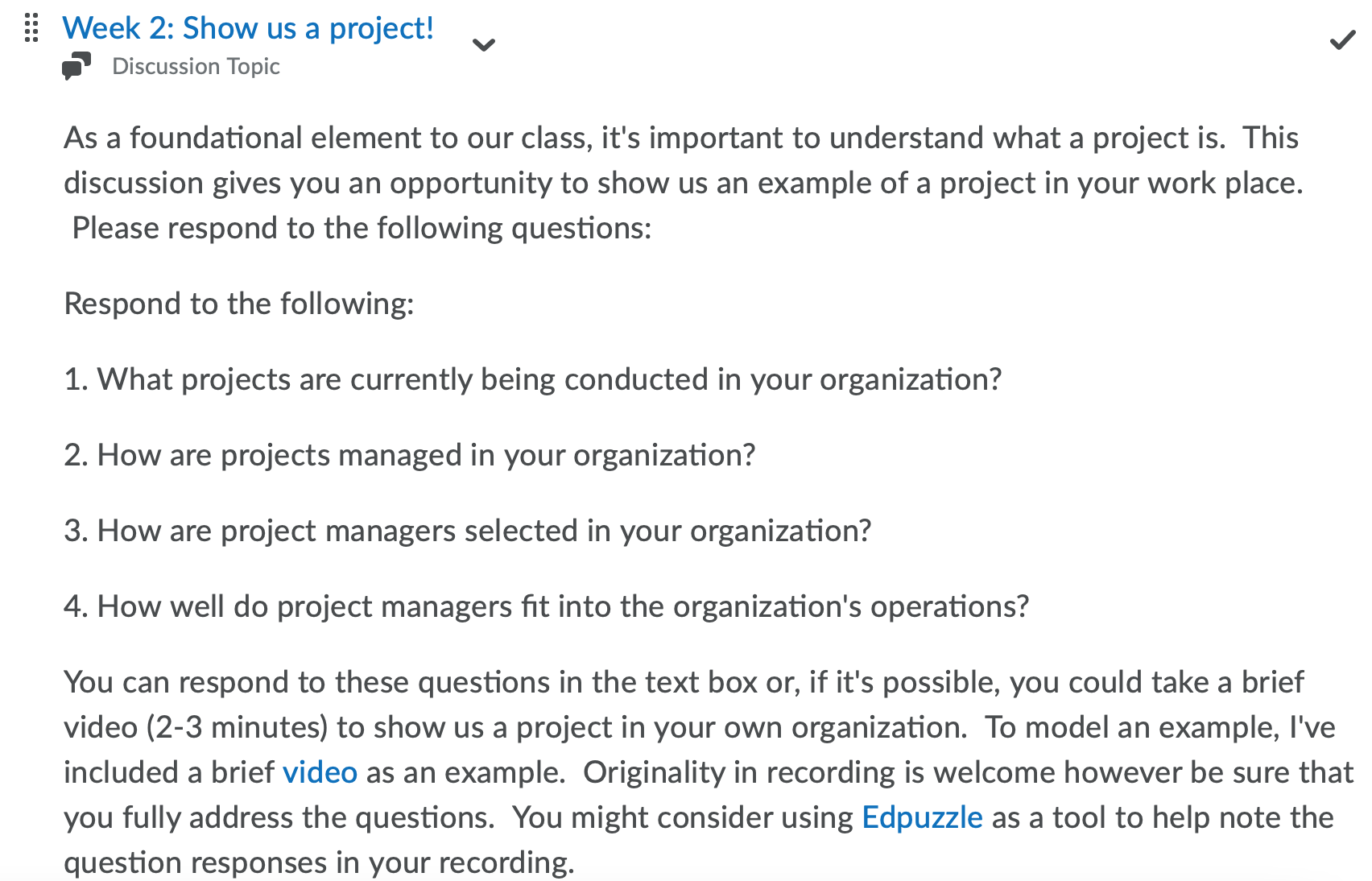Image resolution: width=1372 pixels, height=881 pixels.
Task: Click the Respond to the following heading
Action: coord(239,304)
